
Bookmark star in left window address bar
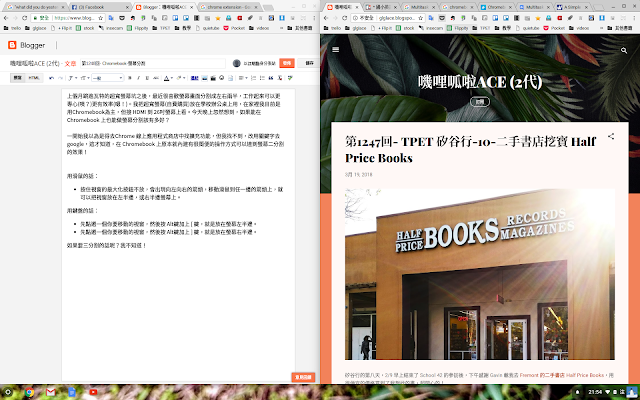(100, 18)
